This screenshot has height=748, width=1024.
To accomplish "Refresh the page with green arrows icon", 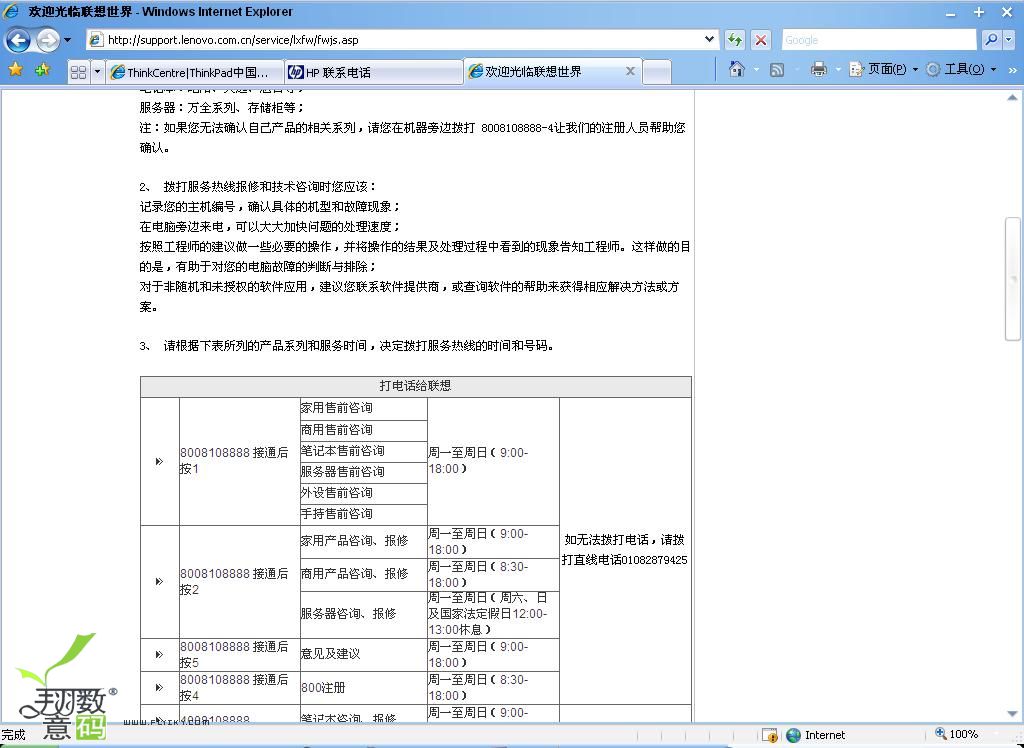I will (x=735, y=40).
